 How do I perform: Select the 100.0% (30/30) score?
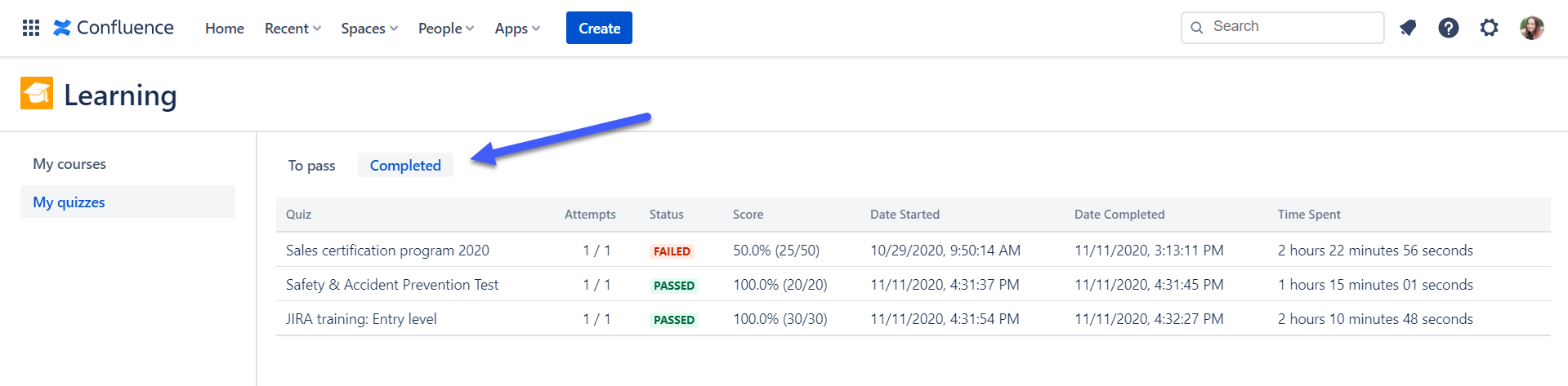tap(780, 319)
